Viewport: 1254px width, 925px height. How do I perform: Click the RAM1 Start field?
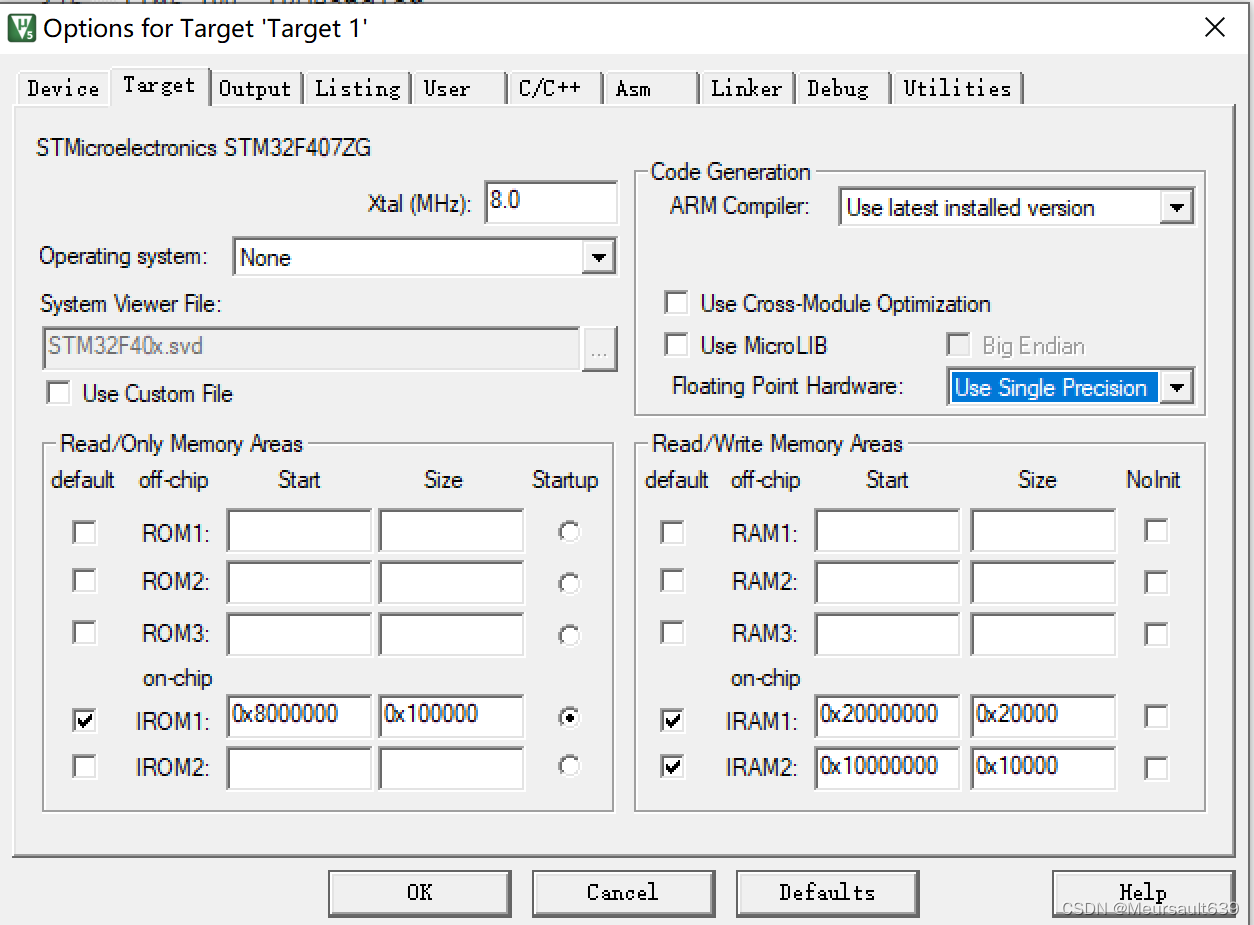(x=887, y=530)
